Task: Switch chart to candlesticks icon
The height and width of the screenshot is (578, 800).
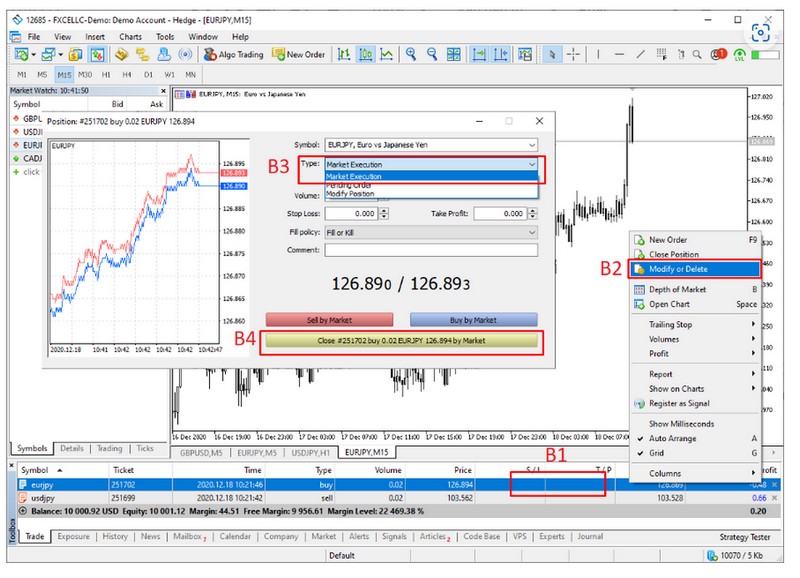Action: click(x=366, y=54)
